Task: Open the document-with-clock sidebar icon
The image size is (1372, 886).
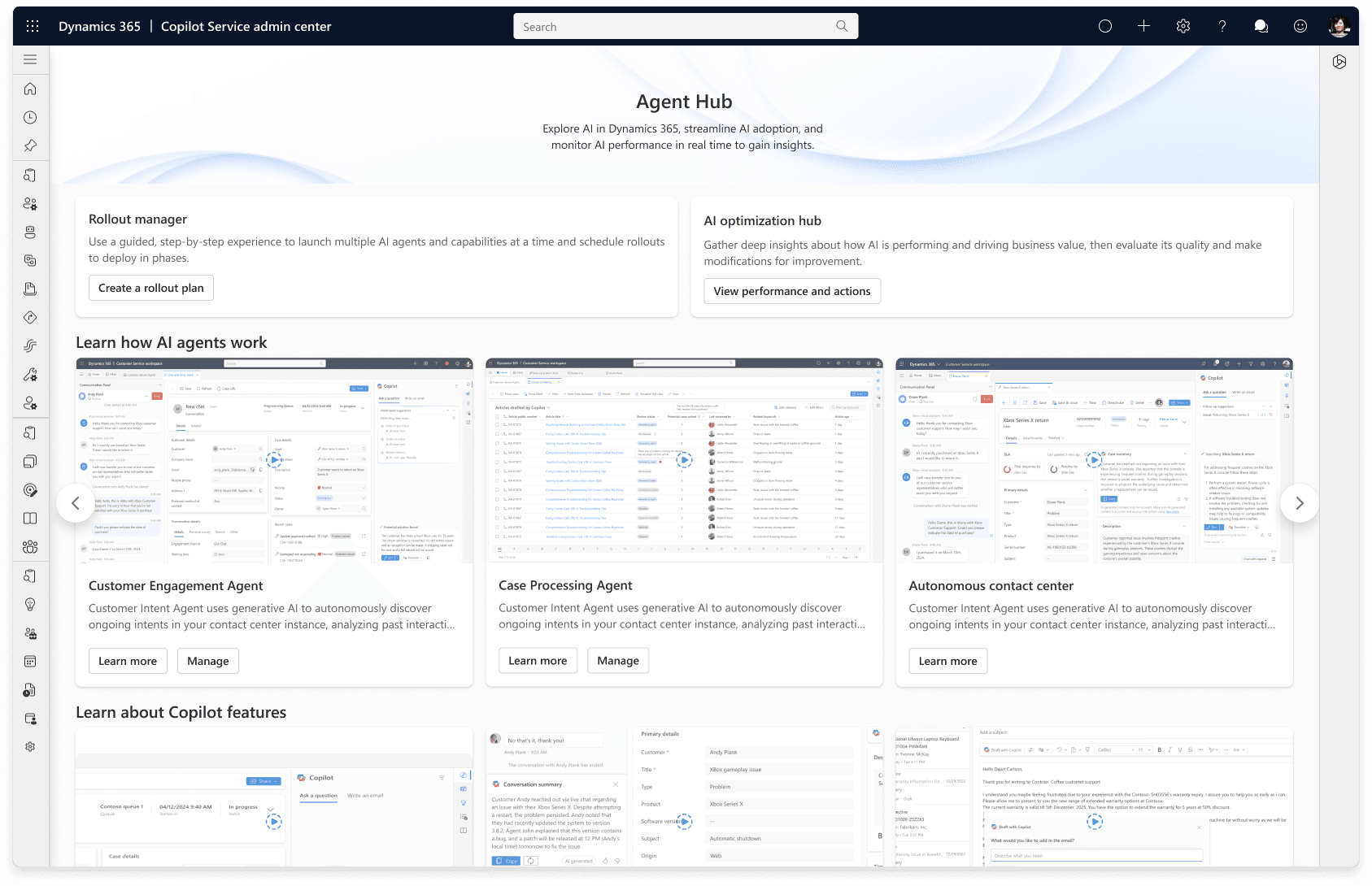Action: point(30,690)
